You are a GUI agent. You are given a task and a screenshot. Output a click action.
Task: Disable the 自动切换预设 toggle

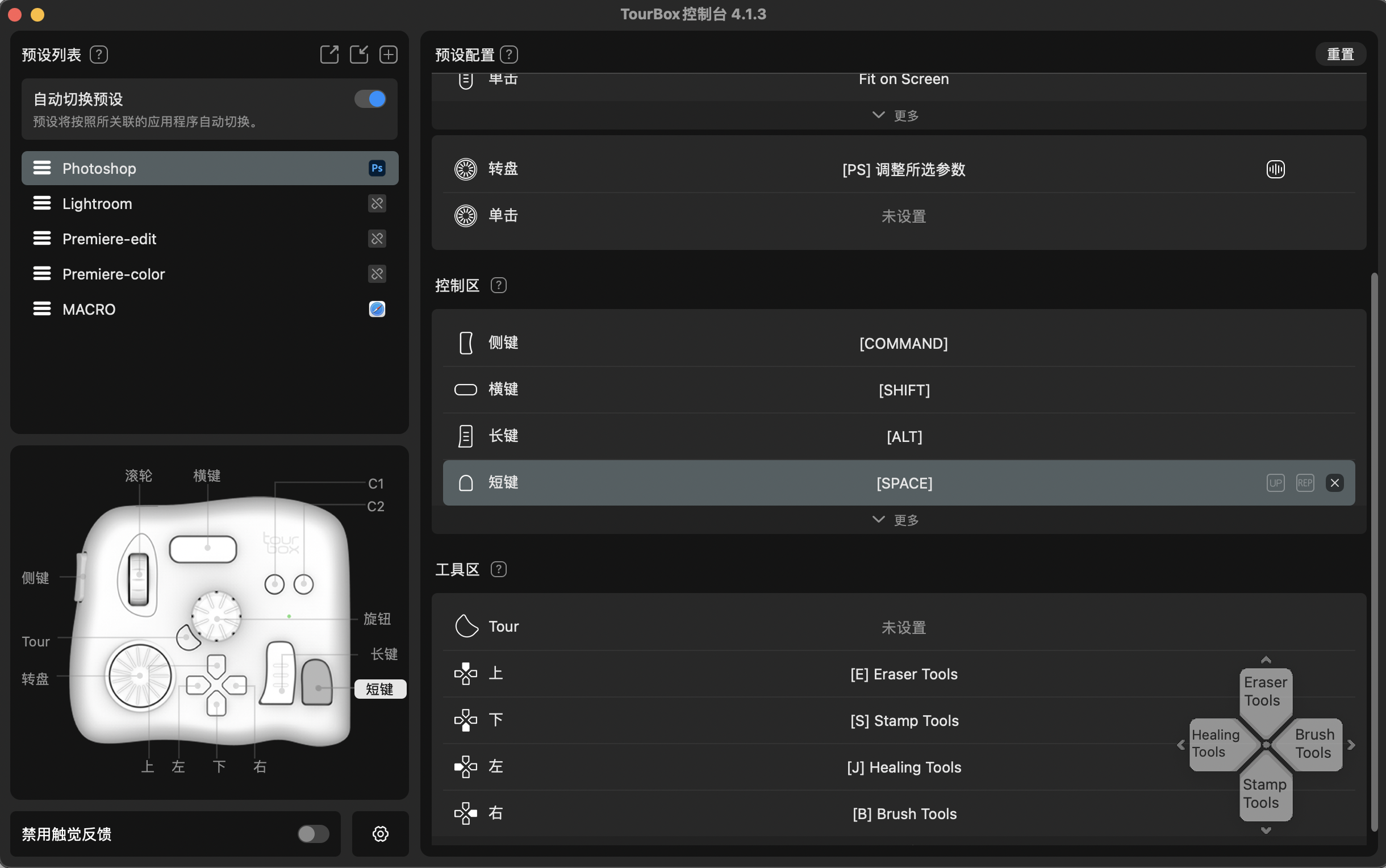click(x=370, y=99)
